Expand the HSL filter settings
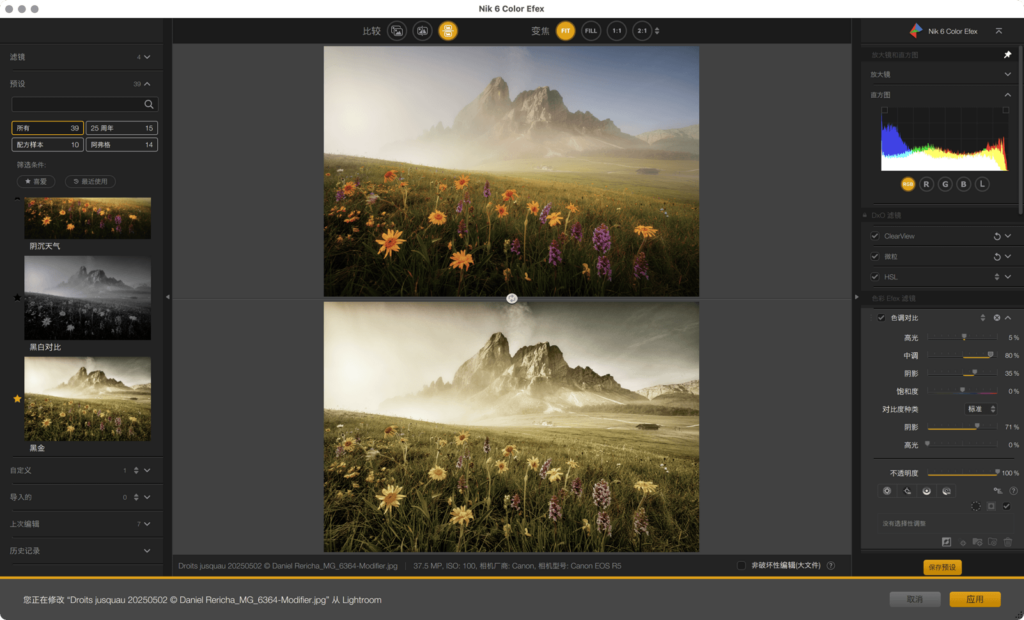This screenshot has height=620, width=1024. click(1008, 277)
